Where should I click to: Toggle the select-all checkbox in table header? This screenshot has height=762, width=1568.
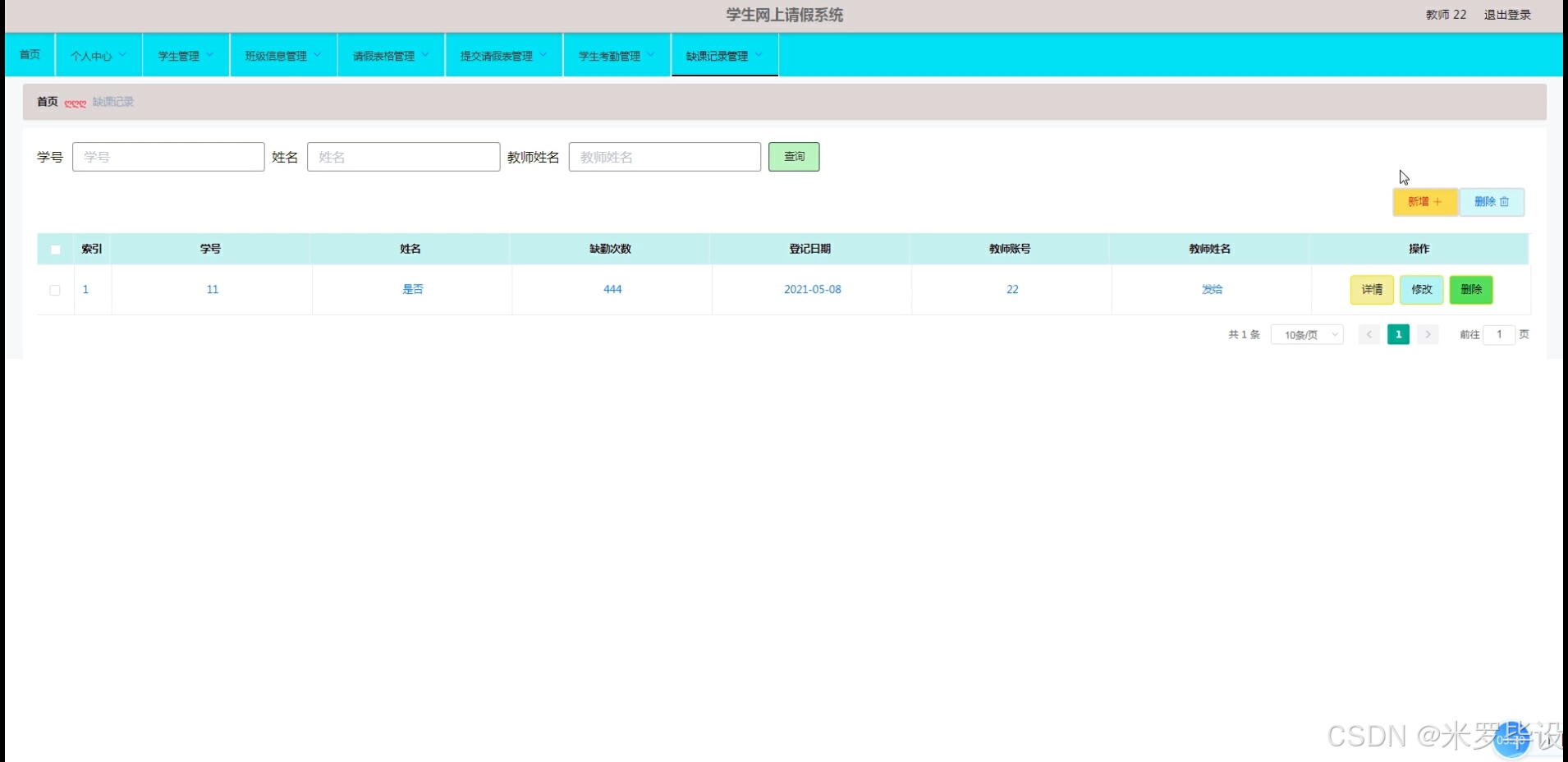(55, 250)
